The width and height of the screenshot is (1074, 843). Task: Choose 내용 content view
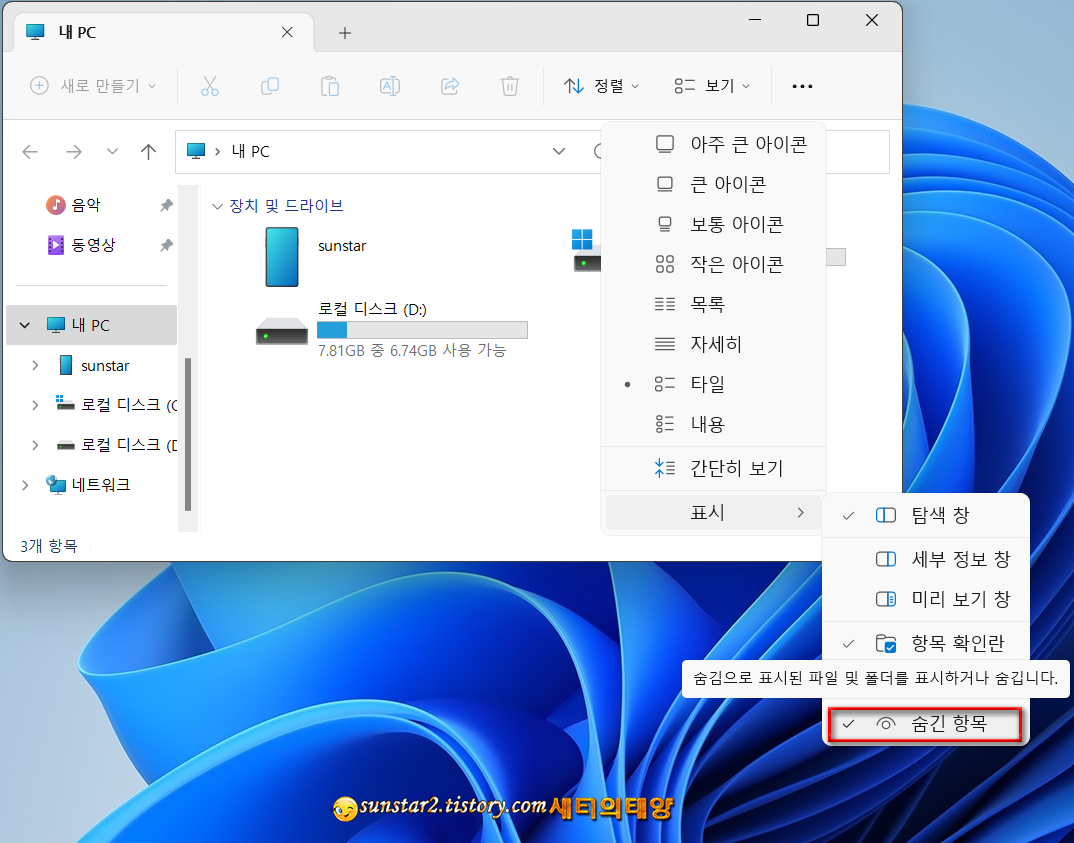[x=713, y=424]
